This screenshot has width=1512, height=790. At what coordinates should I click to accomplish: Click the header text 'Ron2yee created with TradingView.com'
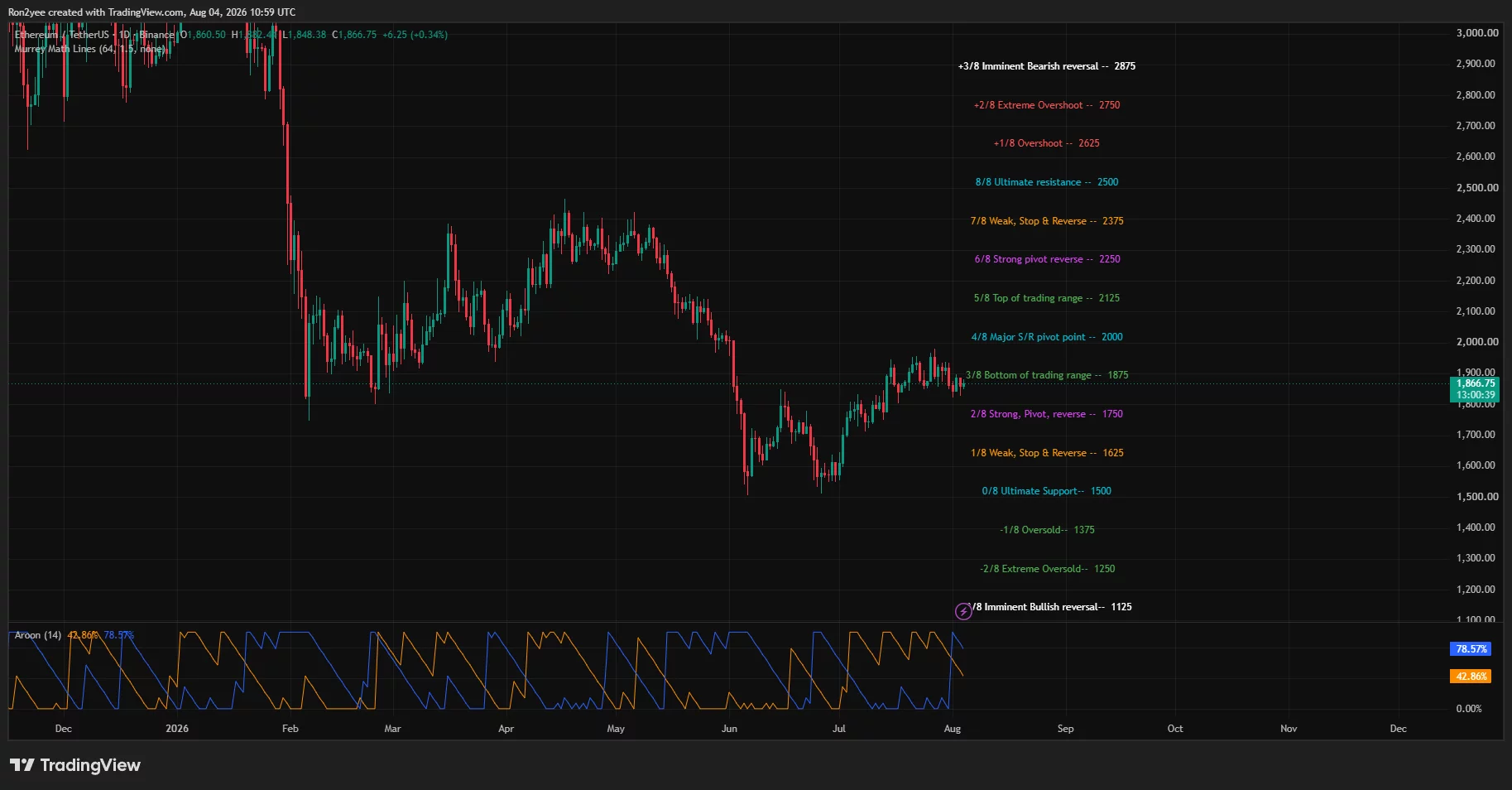click(x=96, y=12)
